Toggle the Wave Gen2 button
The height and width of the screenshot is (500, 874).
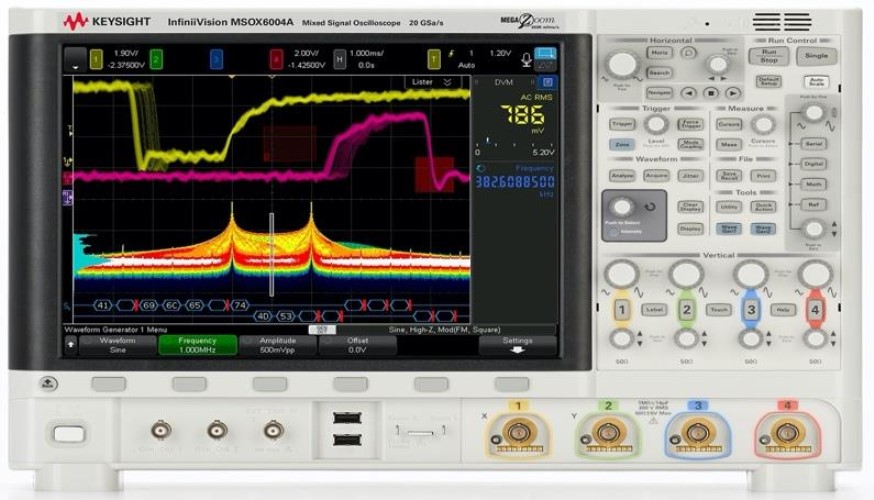pyautogui.click(x=763, y=229)
